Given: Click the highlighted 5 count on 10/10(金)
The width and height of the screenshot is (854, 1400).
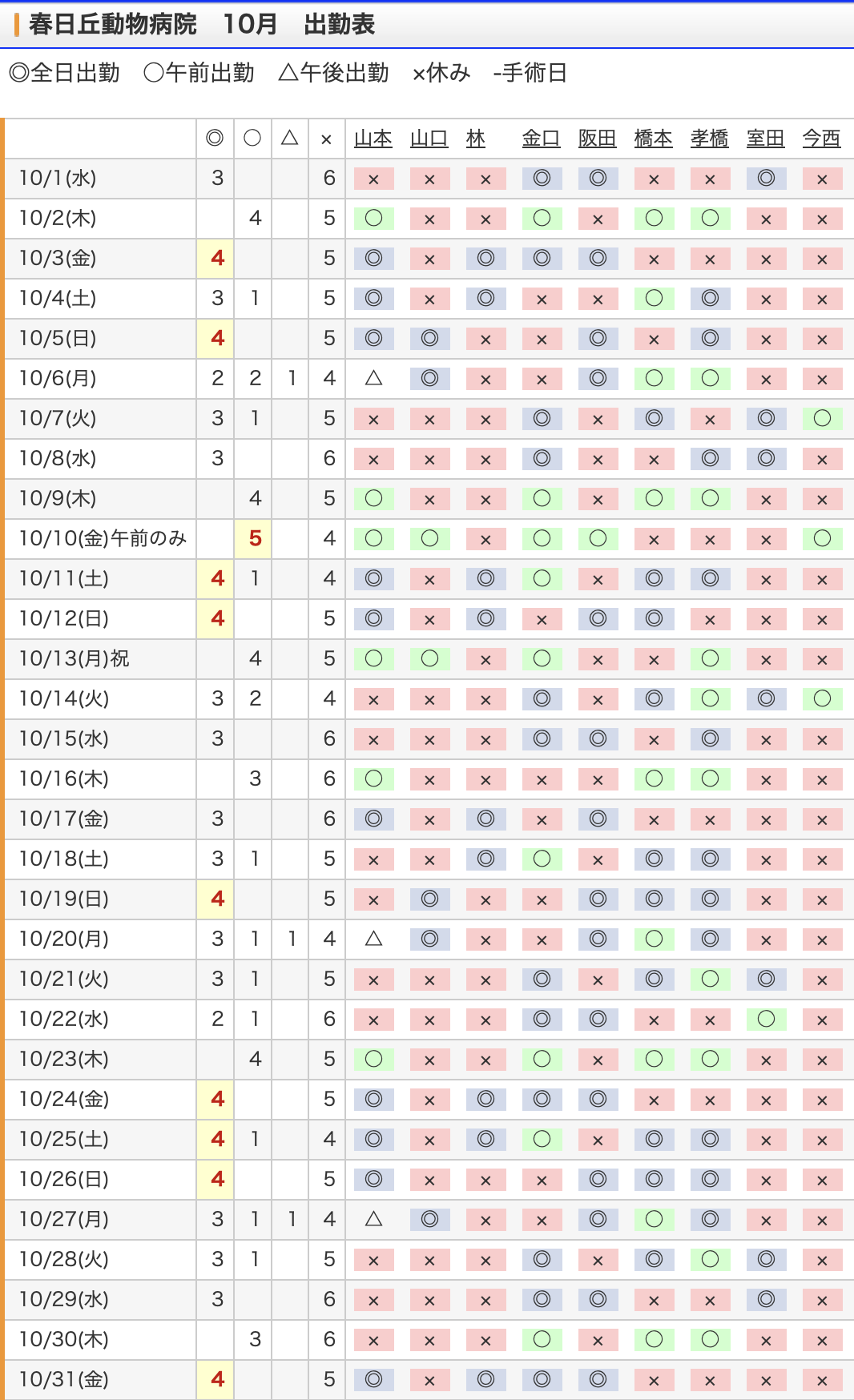Looking at the screenshot, I should pyautogui.click(x=255, y=538).
